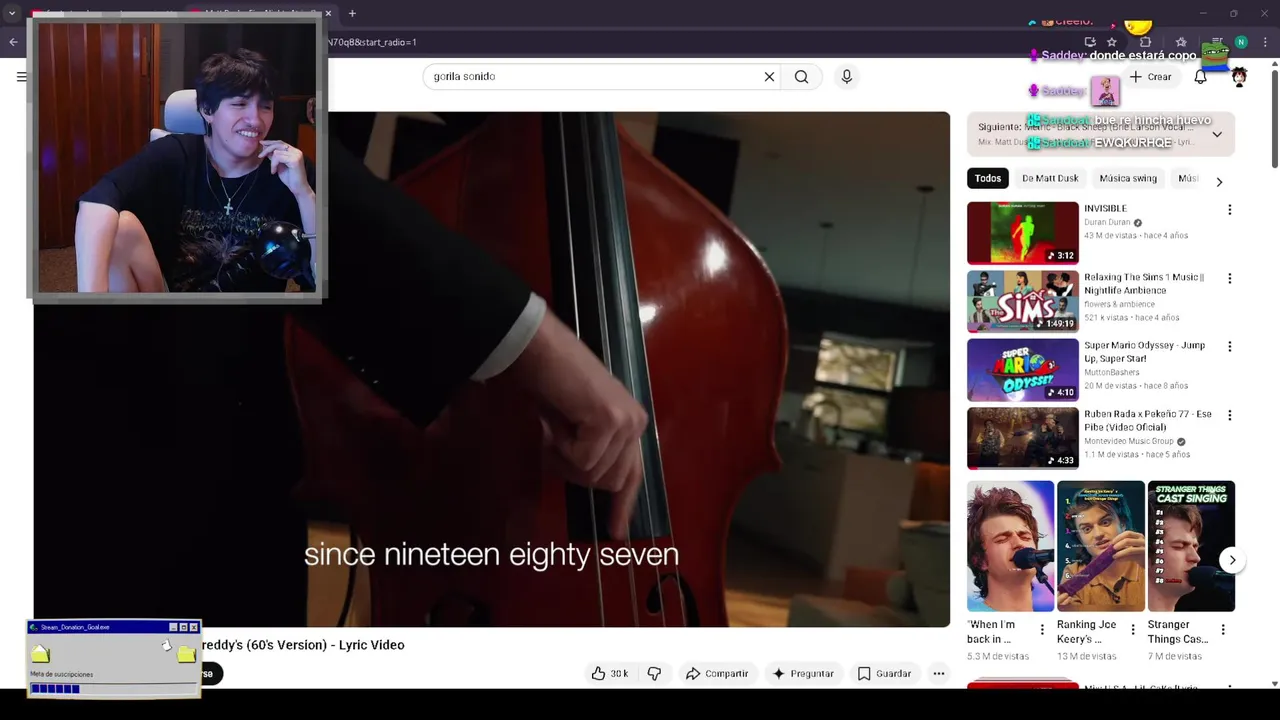This screenshot has height=720, width=1280.
Task: Select the Música swing chip
Action: tap(1128, 178)
